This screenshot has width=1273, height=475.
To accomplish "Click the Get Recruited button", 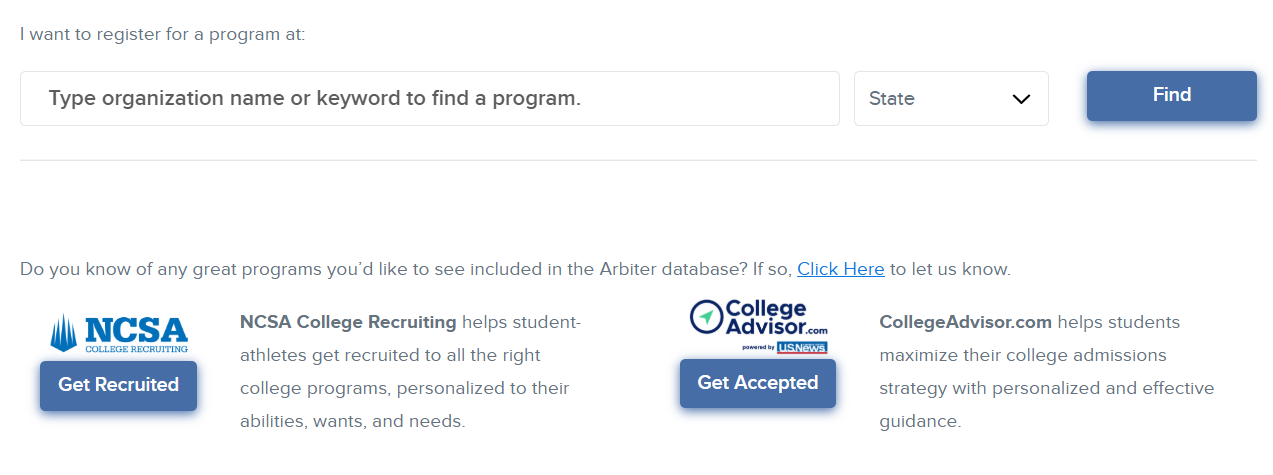I will (x=118, y=385).
